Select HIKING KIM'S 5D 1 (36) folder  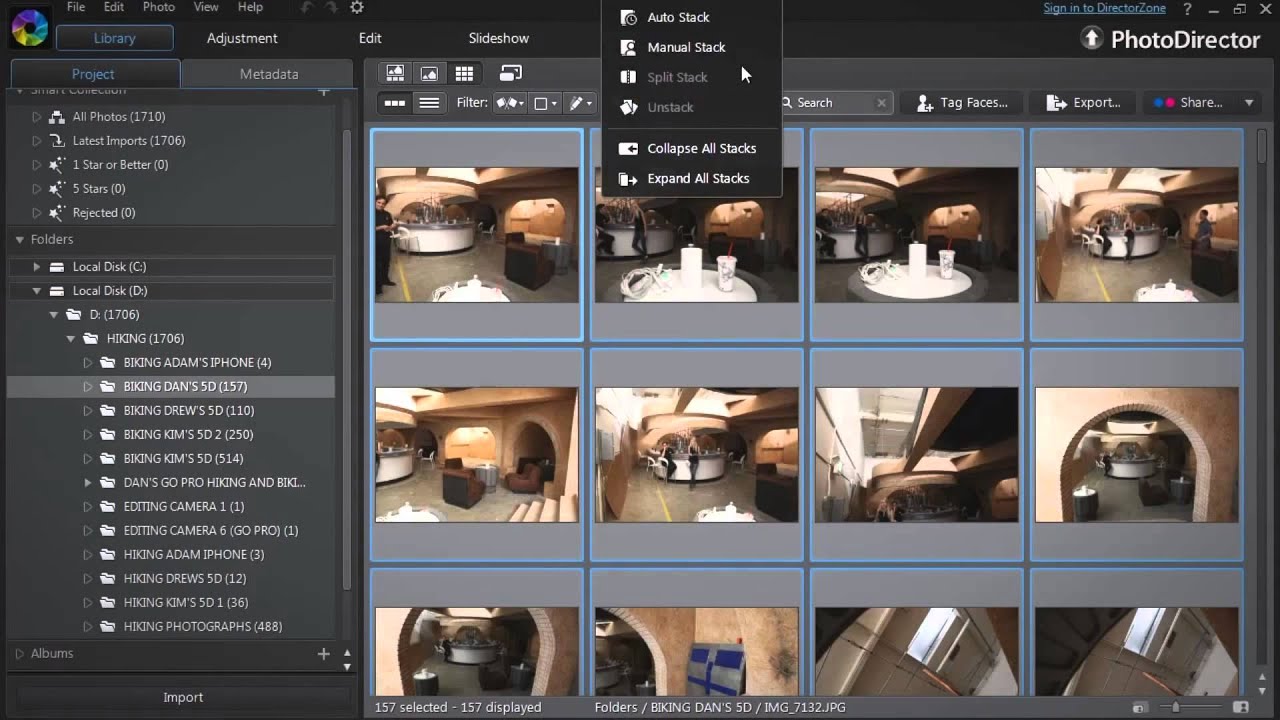pyautogui.click(x=186, y=603)
